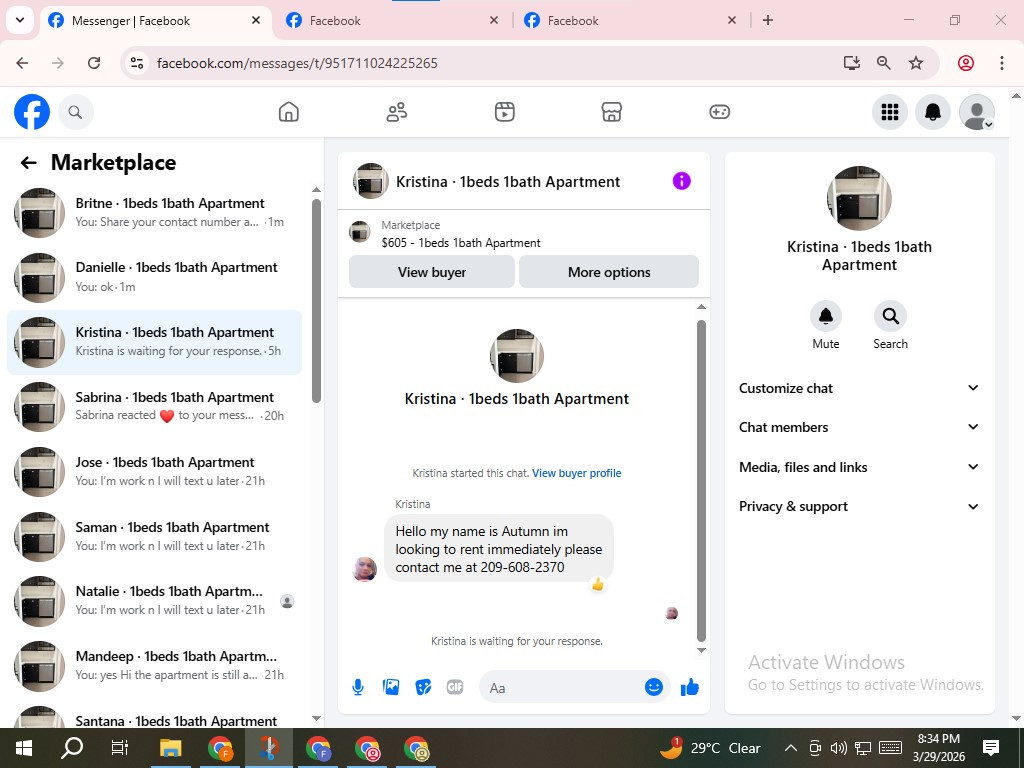Open the Chrome three-dot menu
This screenshot has height=768, width=1024.
(x=1002, y=63)
